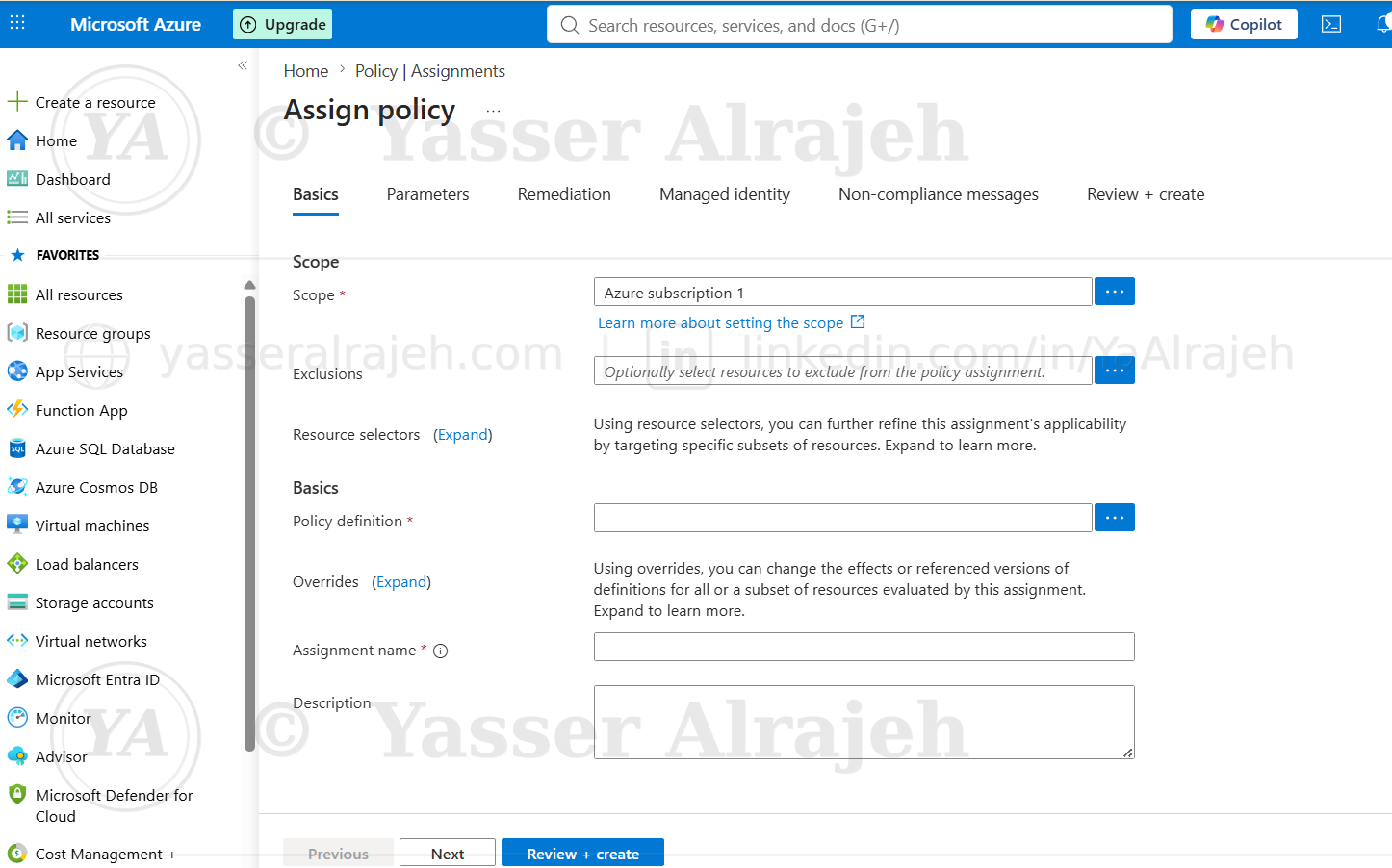Open the notifications bell icon

[x=1383, y=24]
